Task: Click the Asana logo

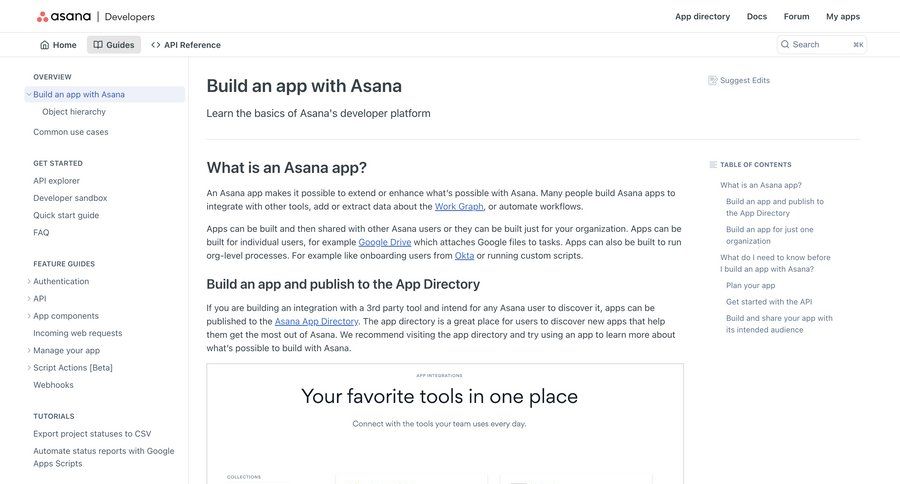Action: 64,17
